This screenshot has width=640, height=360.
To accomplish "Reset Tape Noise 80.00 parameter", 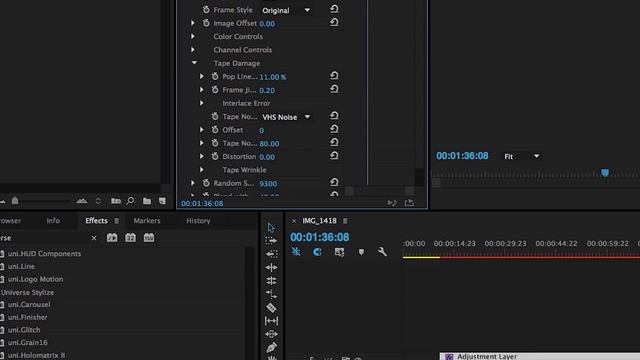I will coord(334,143).
